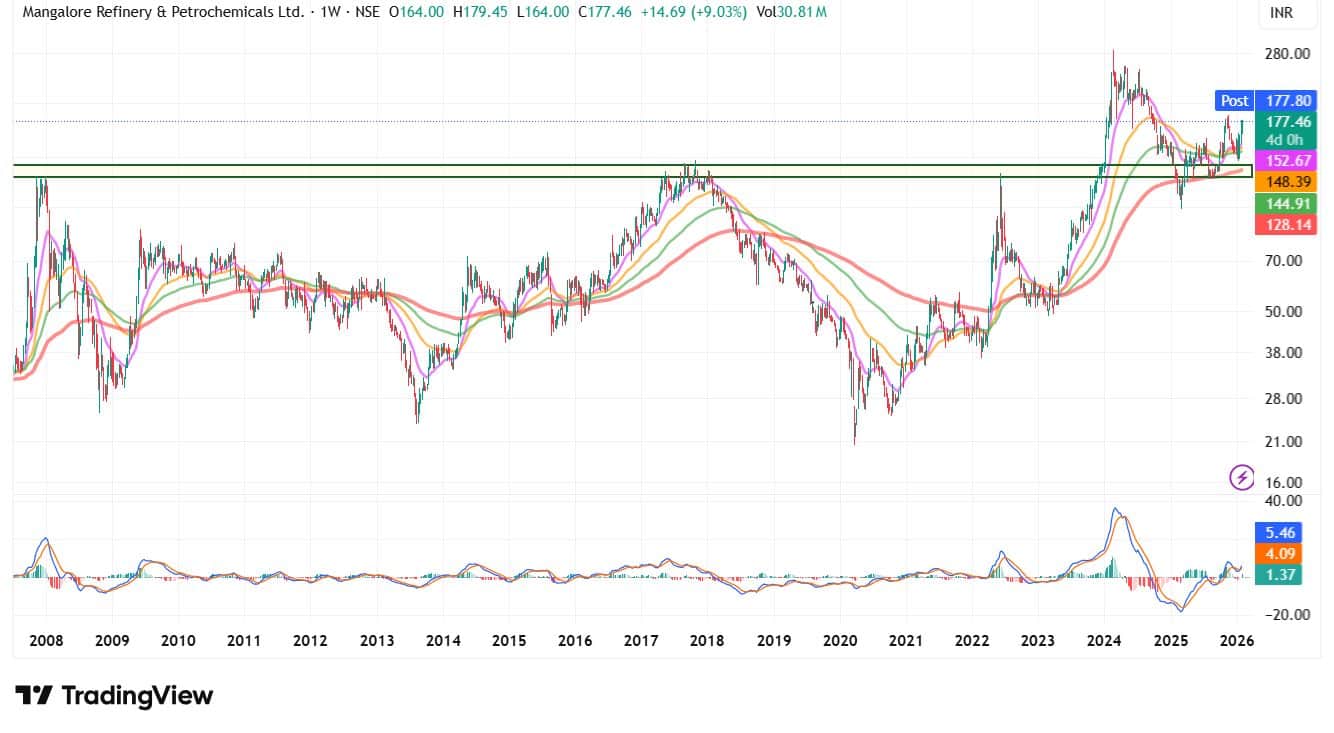Image resolution: width=1334 pixels, height=733 pixels.
Task: Click the low value L164.00
Action: [x=541, y=12]
